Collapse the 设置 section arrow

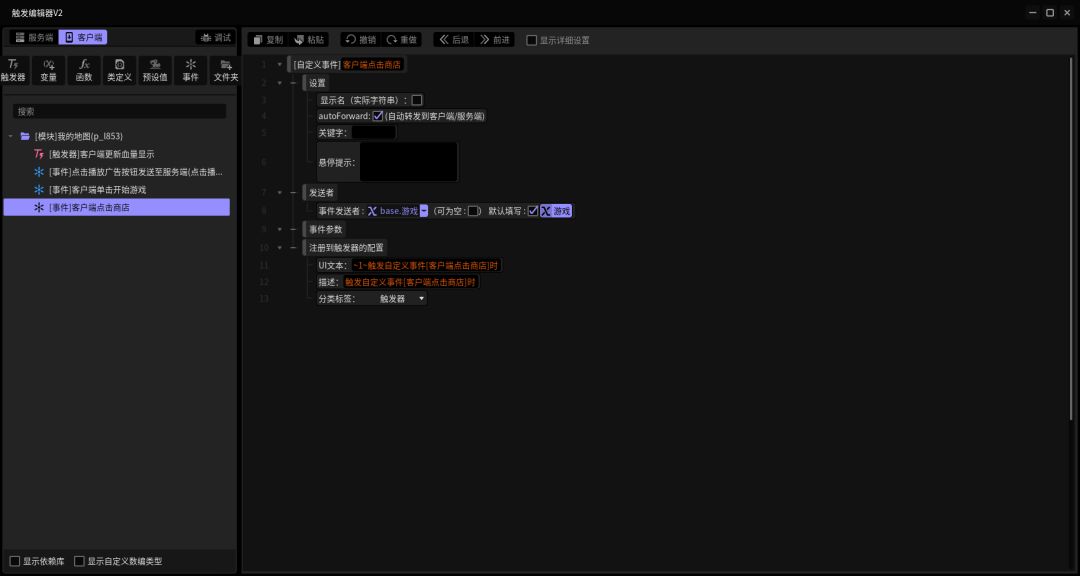click(x=280, y=83)
